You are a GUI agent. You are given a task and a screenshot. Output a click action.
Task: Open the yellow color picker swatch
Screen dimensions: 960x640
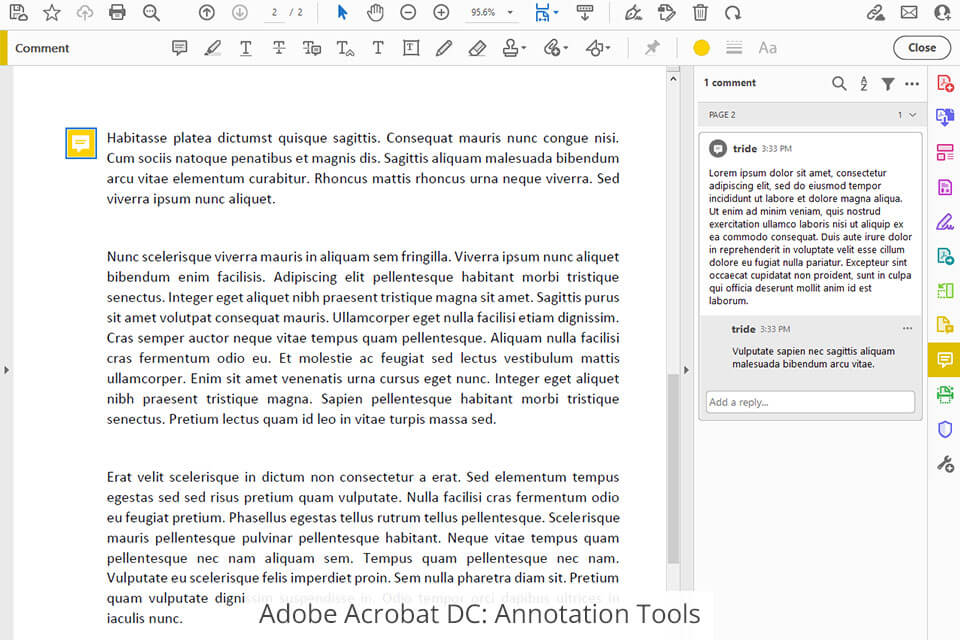click(701, 48)
